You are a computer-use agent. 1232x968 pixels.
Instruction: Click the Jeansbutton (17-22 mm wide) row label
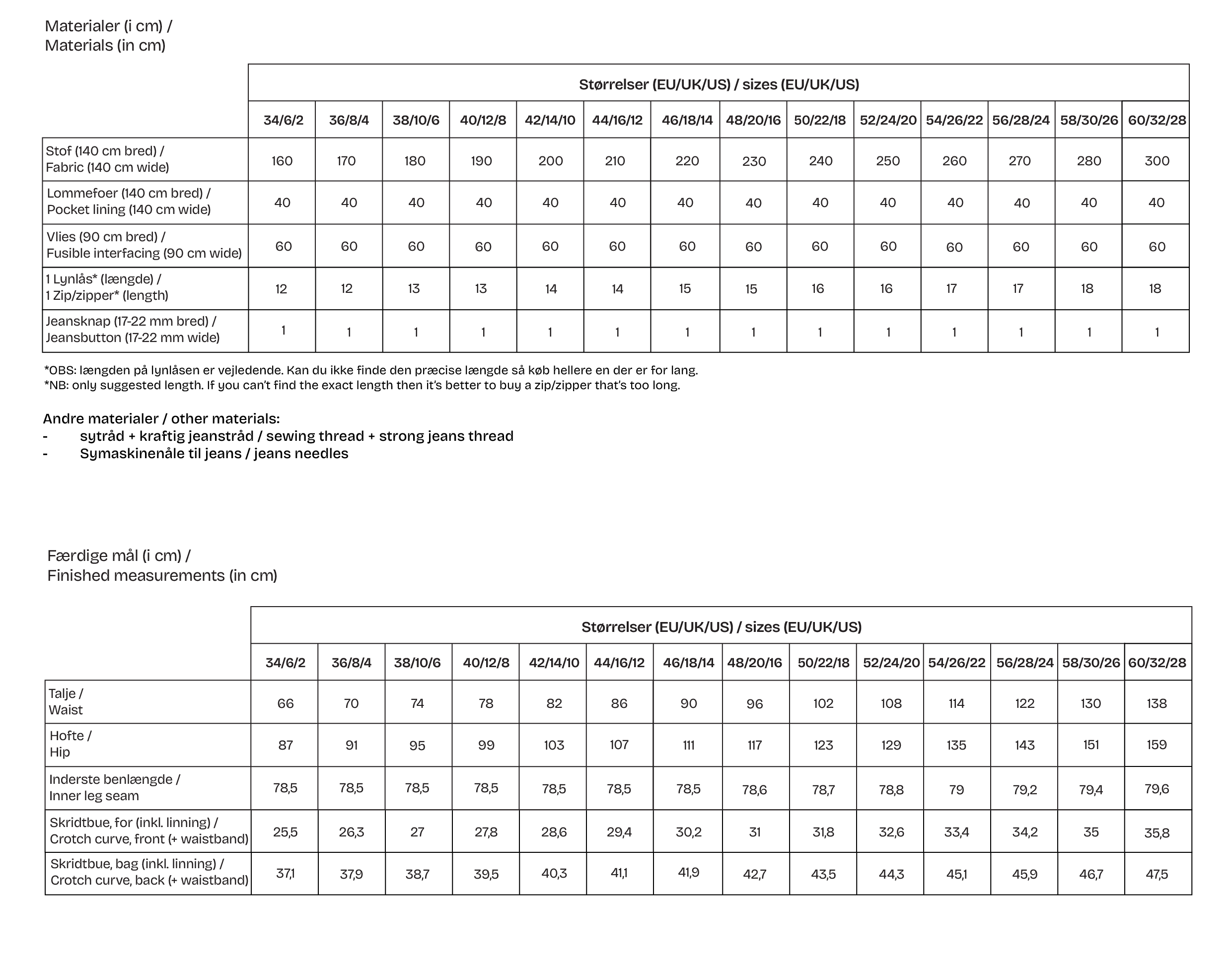pos(132,338)
